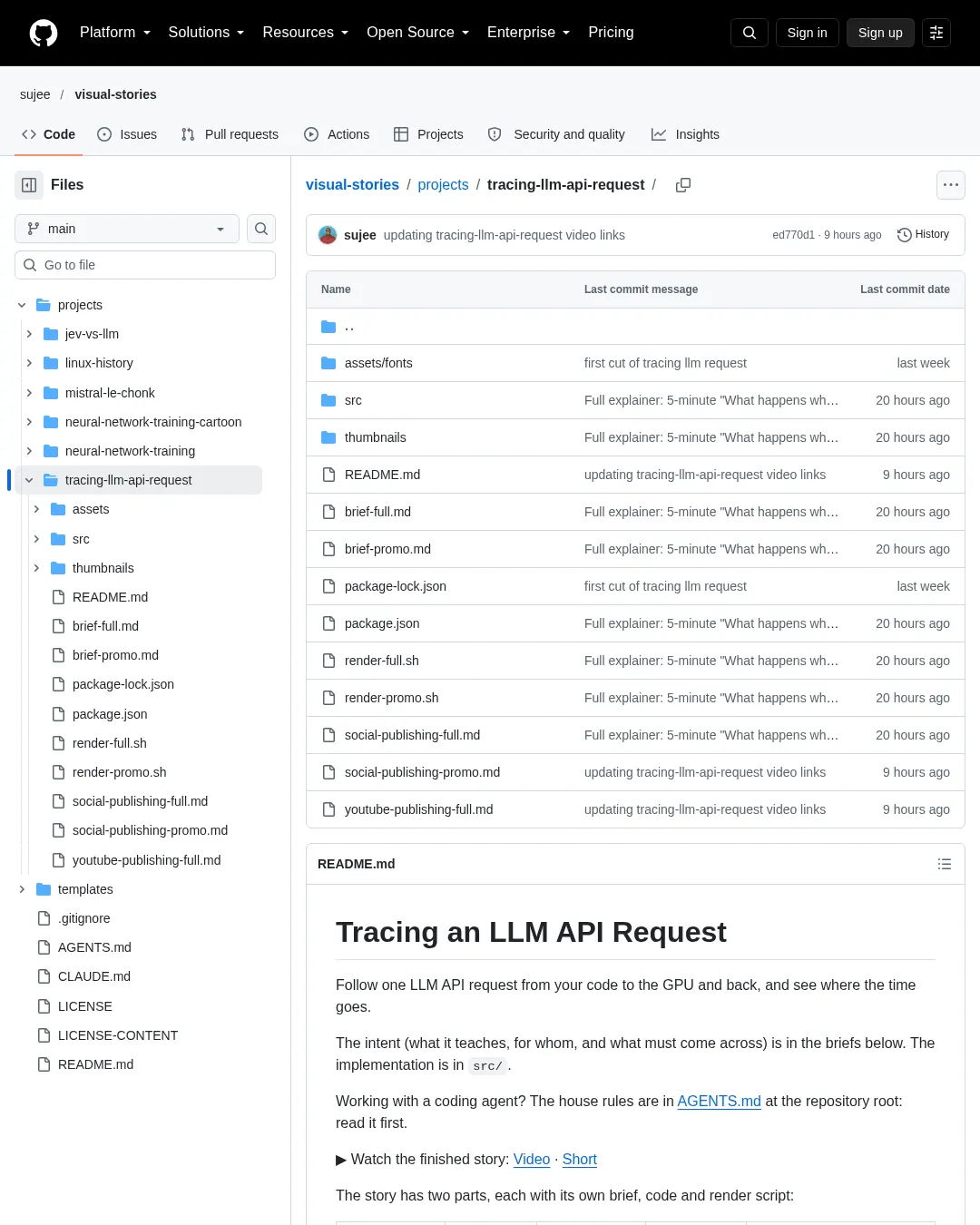Copy path icon after tracing-llm-api-request

(x=683, y=185)
